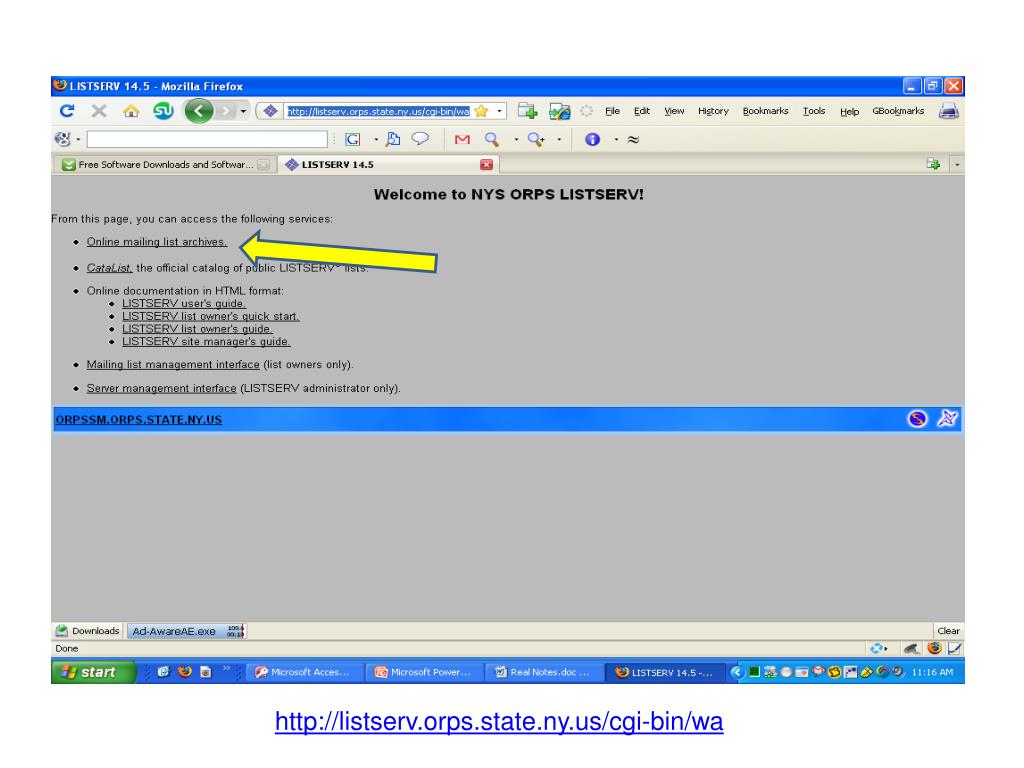This screenshot has height=768, width=1024.
Task: Click the Google toolbar speech bubble icon
Action: [x=420, y=139]
